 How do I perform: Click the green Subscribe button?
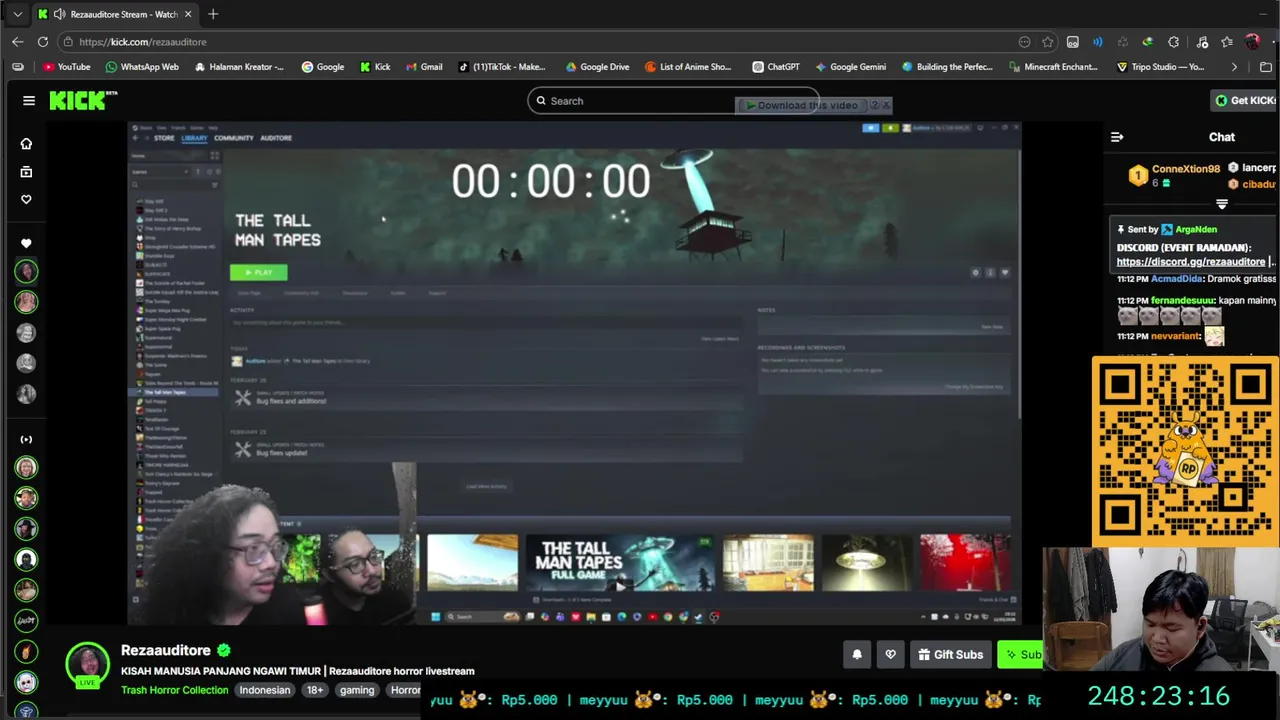coord(1020,654)
